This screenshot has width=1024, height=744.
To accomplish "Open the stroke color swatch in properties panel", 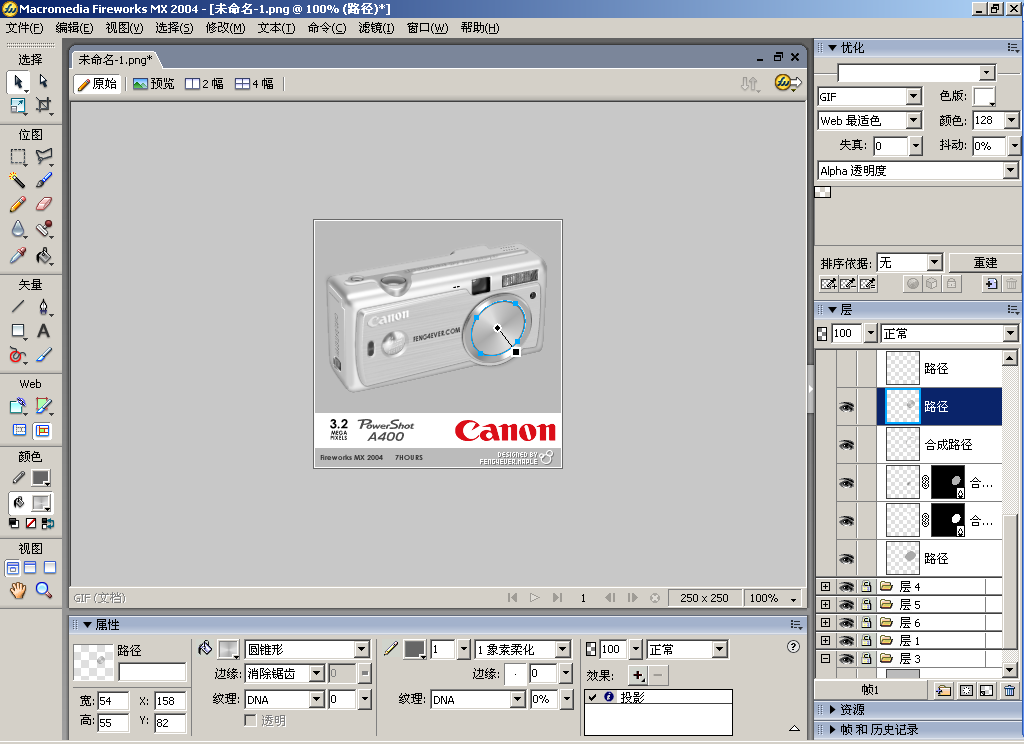I will [415, 649].
